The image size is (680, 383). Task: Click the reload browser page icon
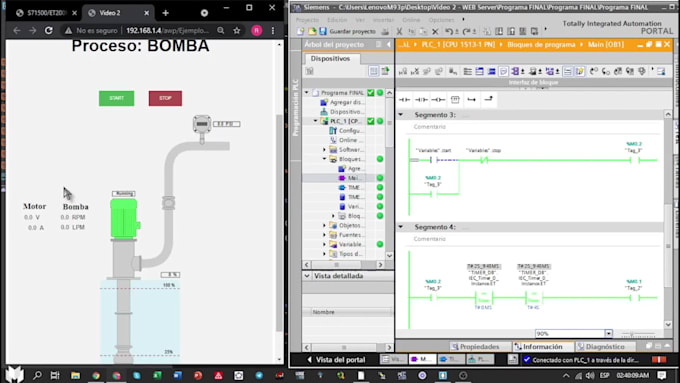click(x=49, y=30)
